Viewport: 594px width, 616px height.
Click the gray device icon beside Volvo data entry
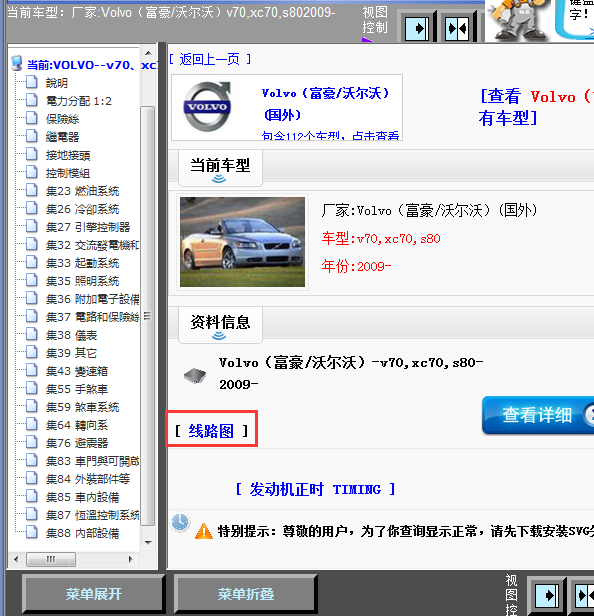click(x=195, y=375)
